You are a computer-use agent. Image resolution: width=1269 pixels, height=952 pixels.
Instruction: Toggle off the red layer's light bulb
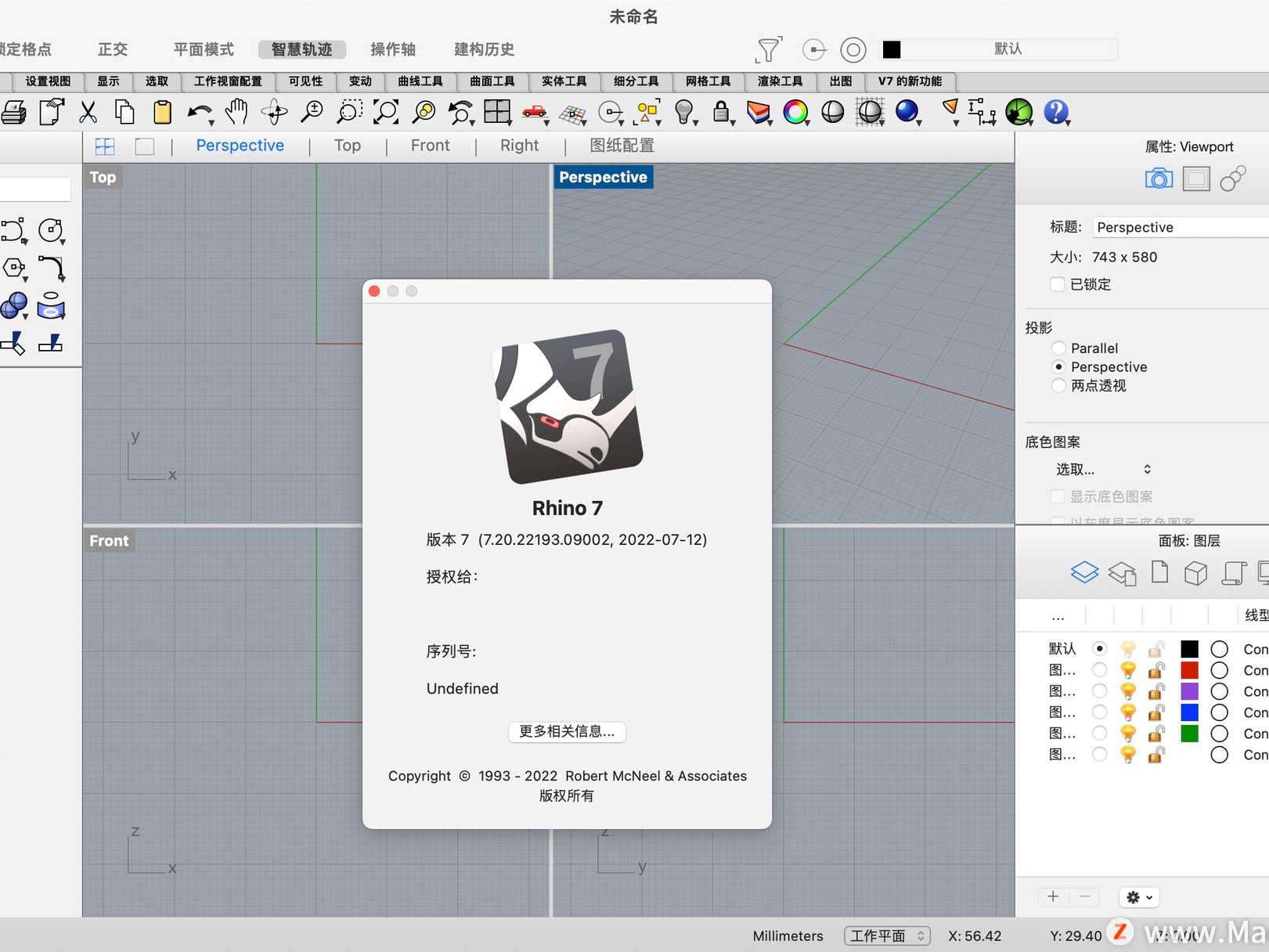tap(1127, 669)
